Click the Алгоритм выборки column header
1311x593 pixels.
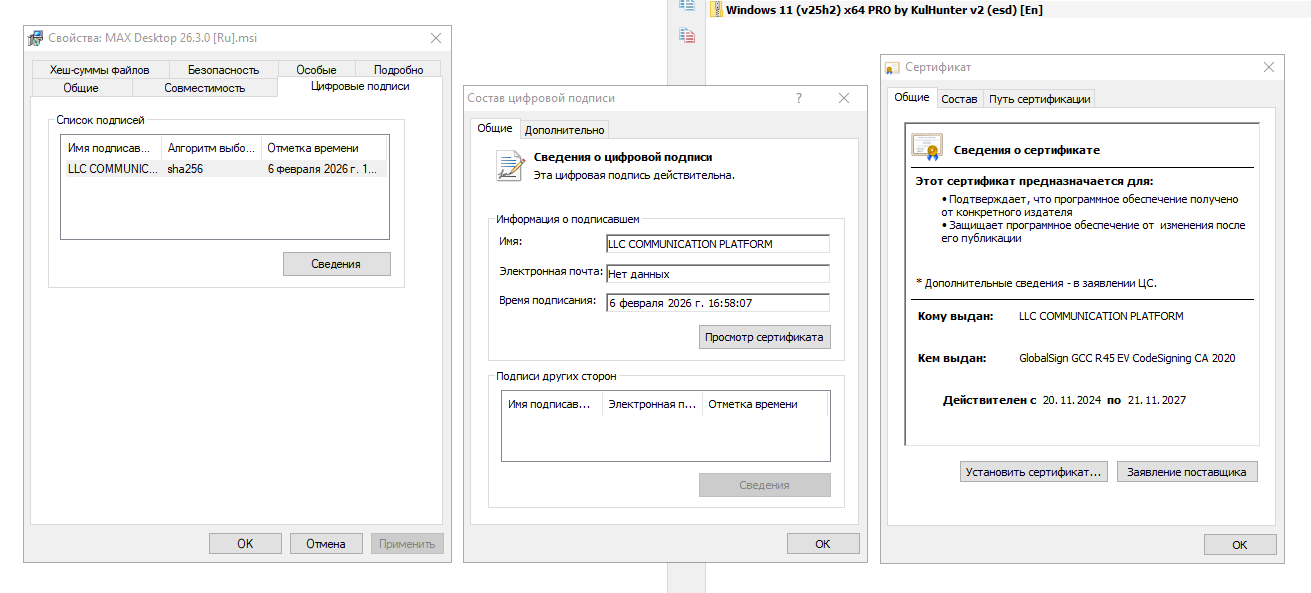point(211,148)
